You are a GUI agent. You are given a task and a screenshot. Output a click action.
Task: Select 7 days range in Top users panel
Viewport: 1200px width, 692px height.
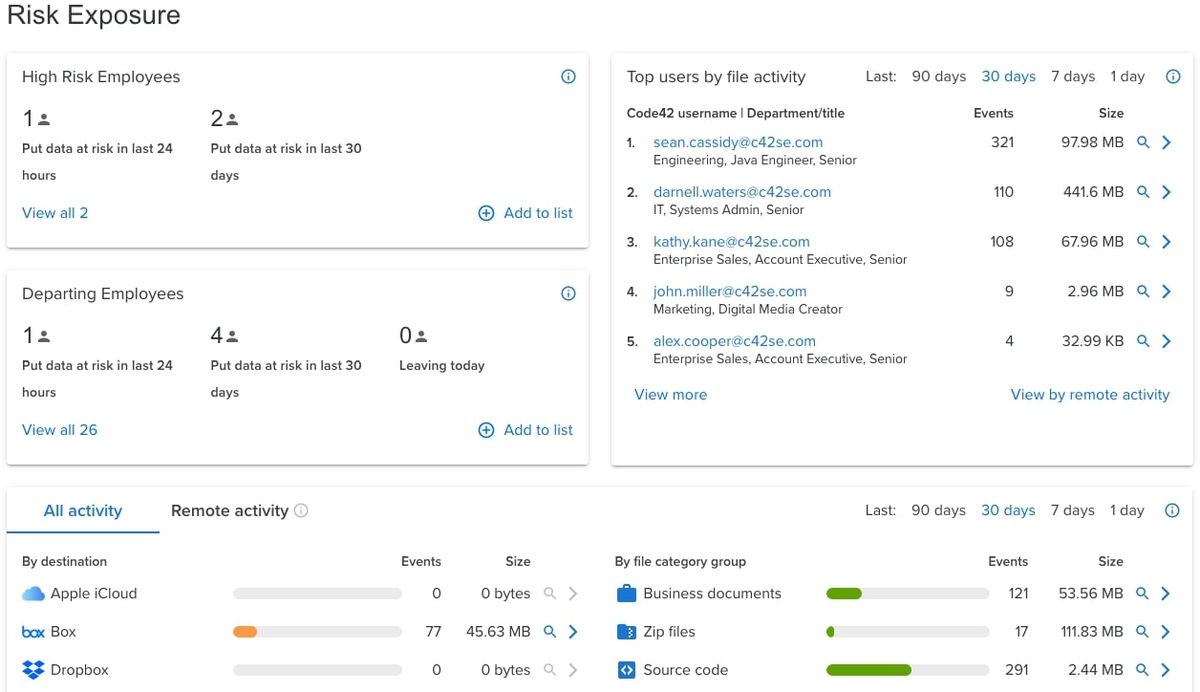[1073, 77]
